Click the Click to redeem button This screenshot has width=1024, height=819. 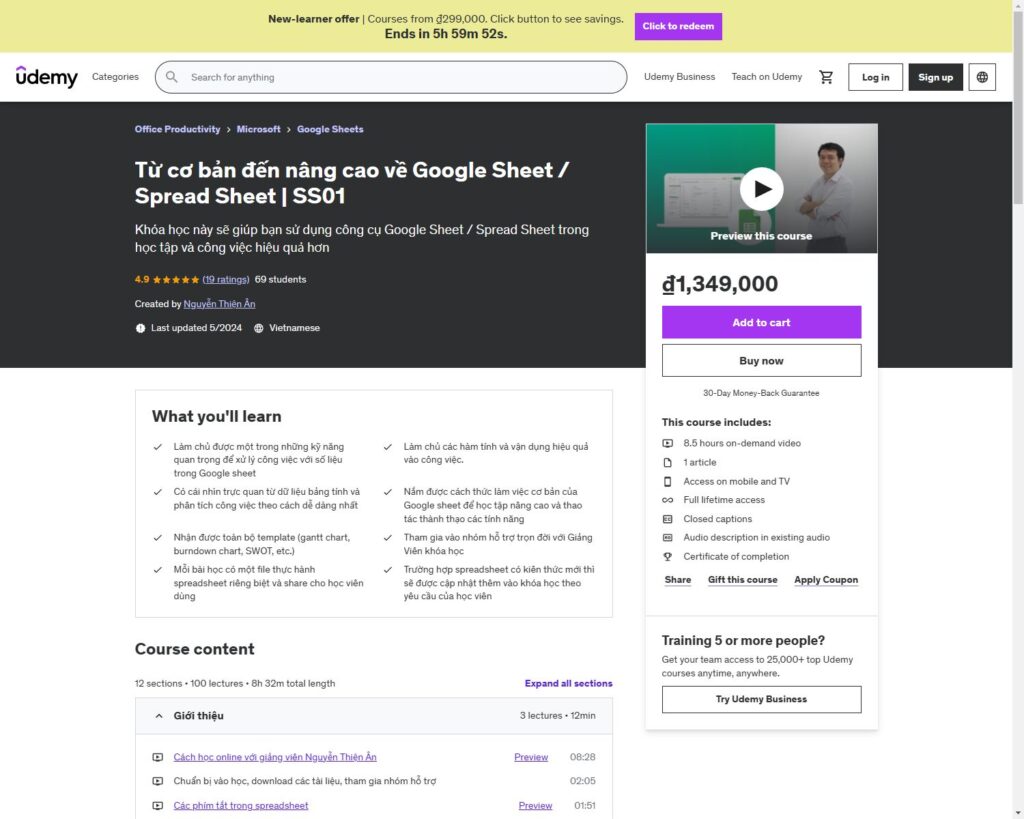pyautogui.click(x=678, y=26)
